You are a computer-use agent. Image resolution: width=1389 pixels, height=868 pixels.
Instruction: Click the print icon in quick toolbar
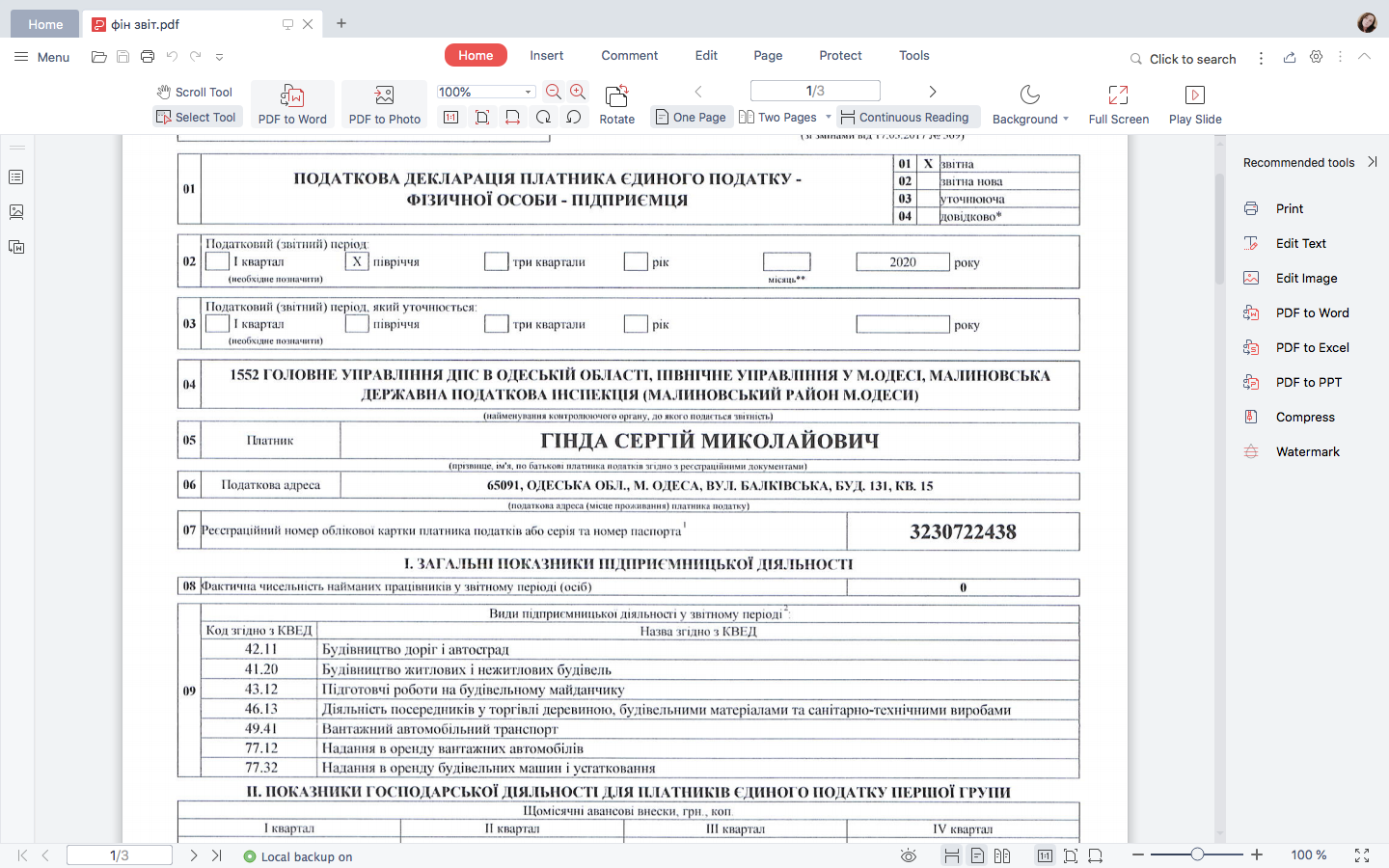[x=148, y=57]
